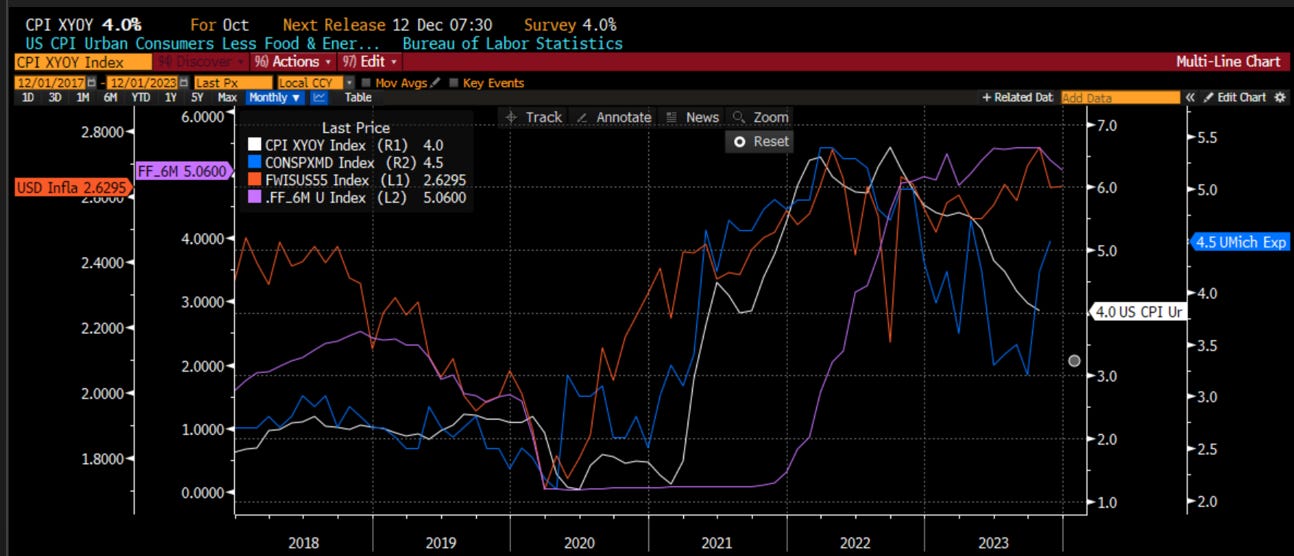
Task: Click the Edit Chart button
Action: click(x=1235, y=98)
